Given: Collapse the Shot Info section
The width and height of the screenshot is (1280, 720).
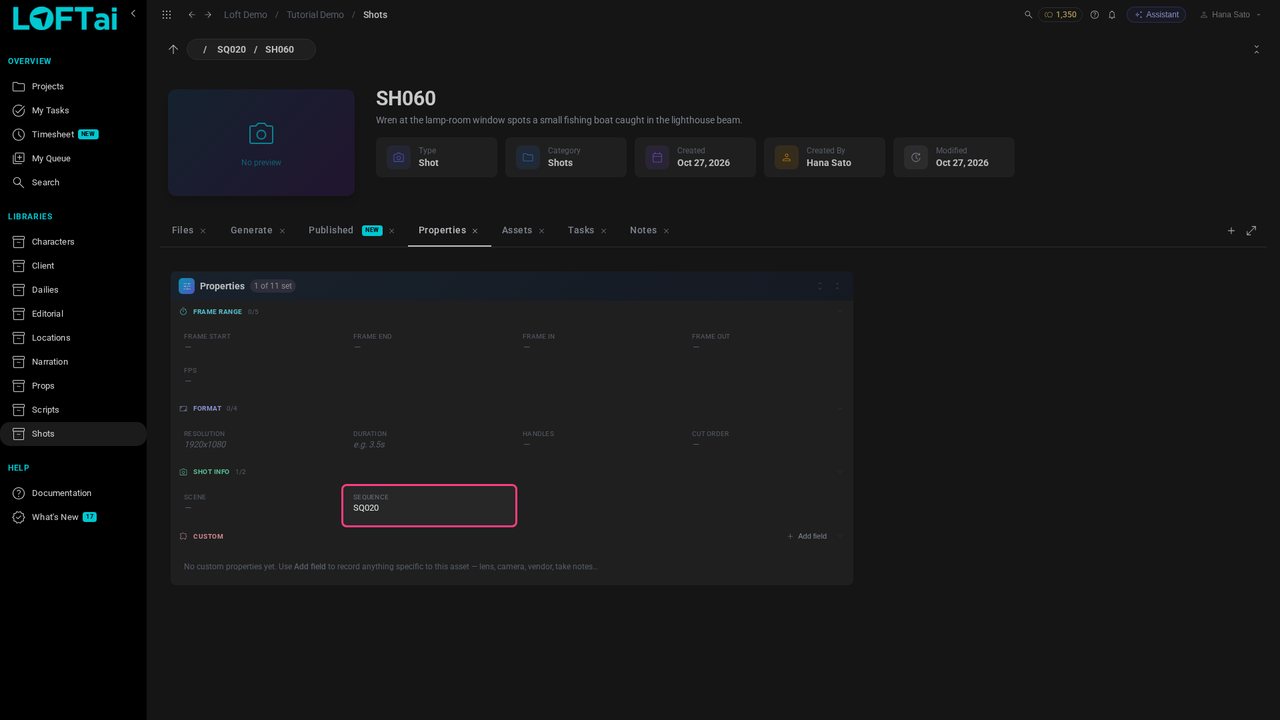Looking at the screenshot, I should point(839,472).
